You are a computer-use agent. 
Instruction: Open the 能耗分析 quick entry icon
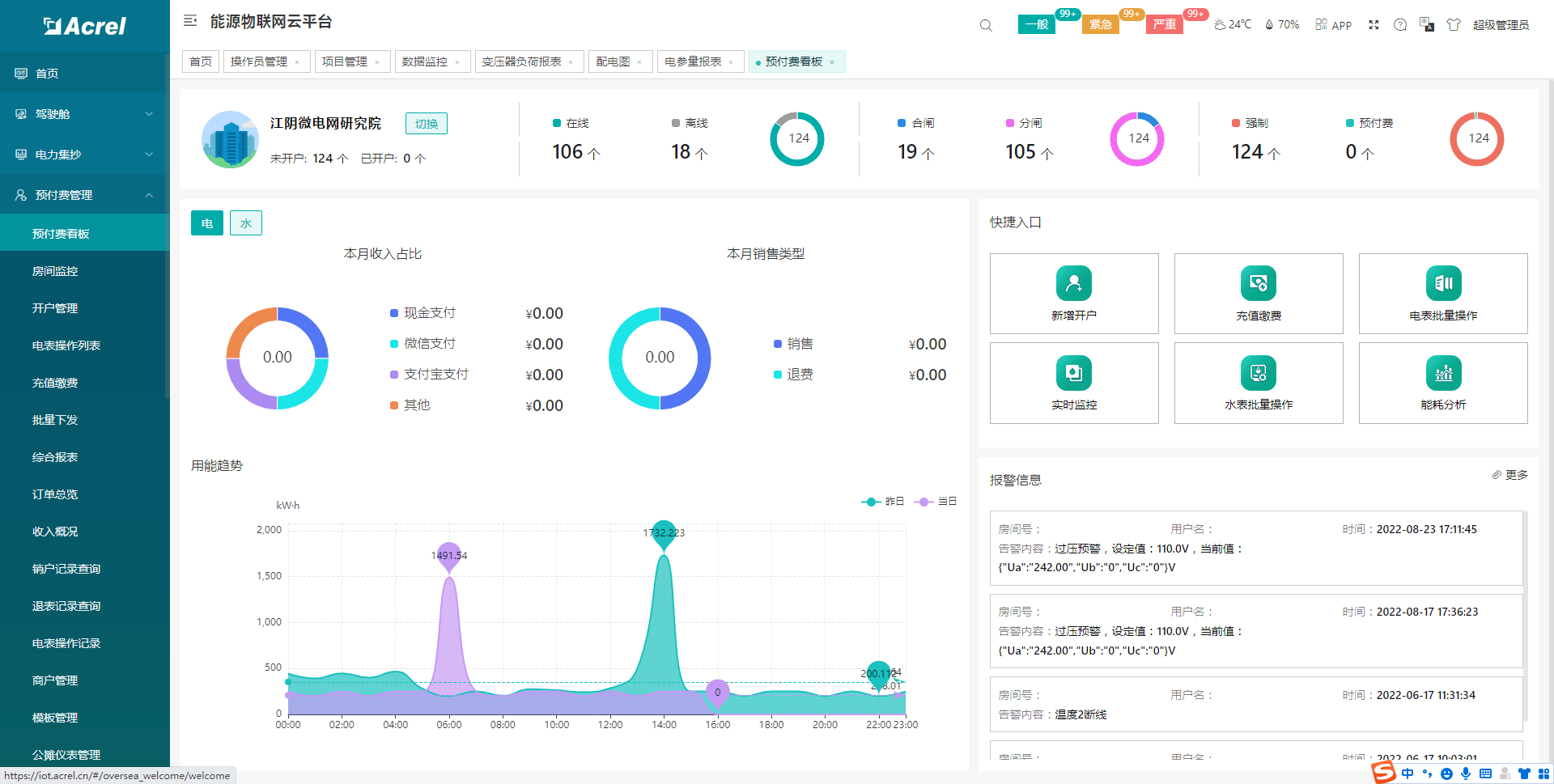click(x=1442, y=373)
